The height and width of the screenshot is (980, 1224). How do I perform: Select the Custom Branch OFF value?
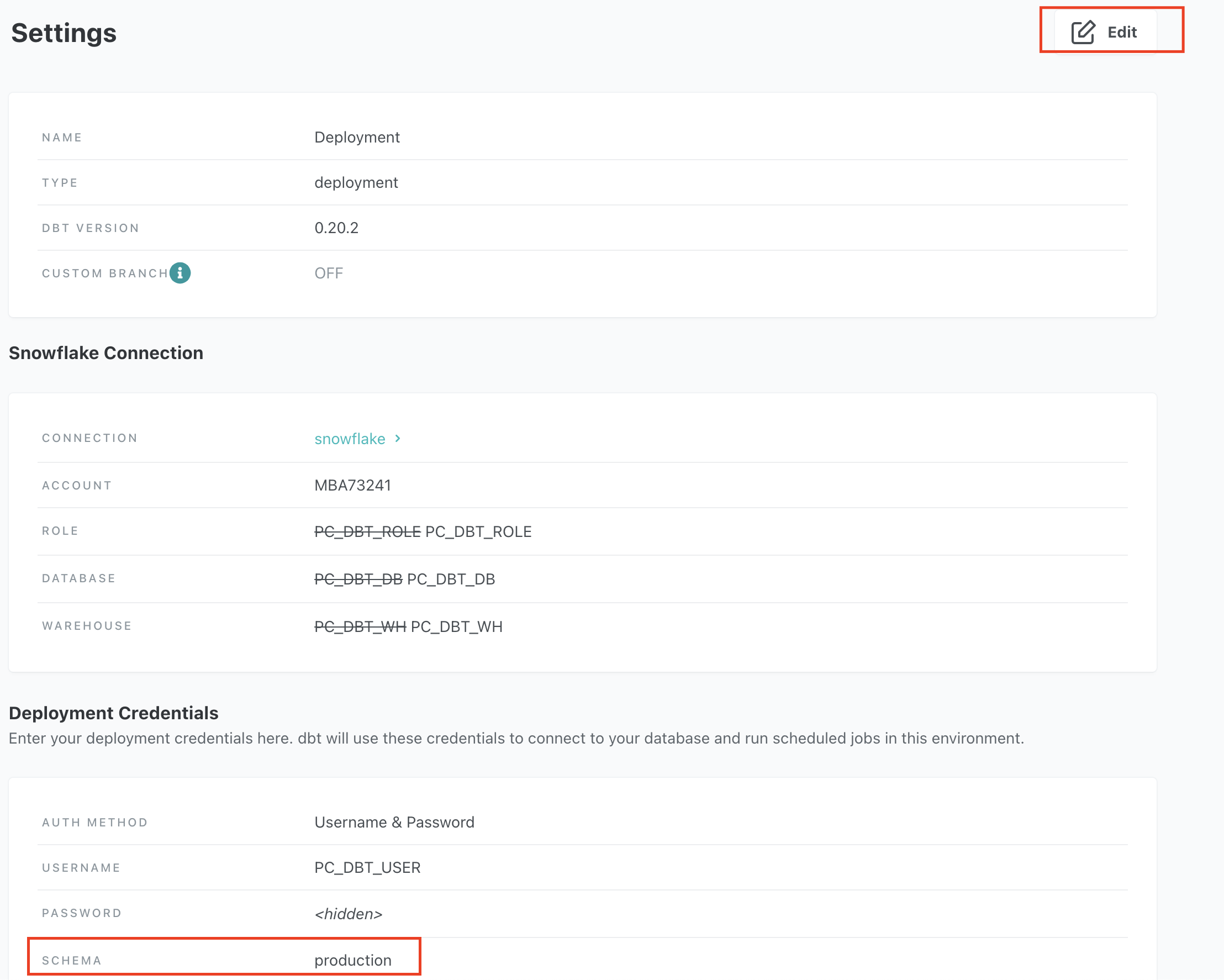click(x=329, y=273)
